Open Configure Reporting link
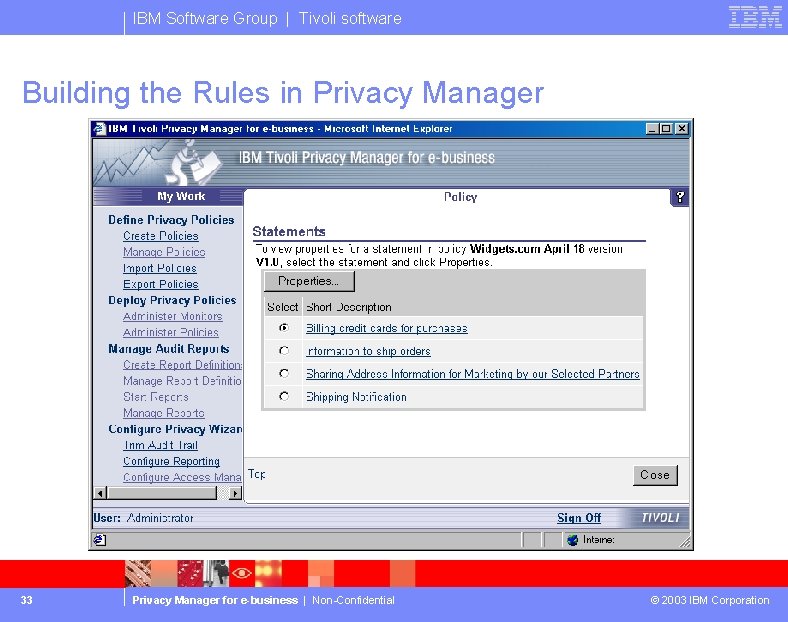 (x=171, y=461)
